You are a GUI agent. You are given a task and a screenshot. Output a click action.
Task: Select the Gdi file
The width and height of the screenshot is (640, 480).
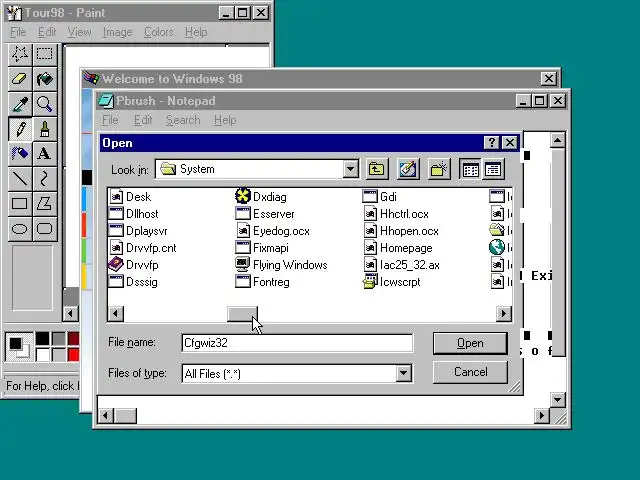pyautogui.click(x=380, y=197)
